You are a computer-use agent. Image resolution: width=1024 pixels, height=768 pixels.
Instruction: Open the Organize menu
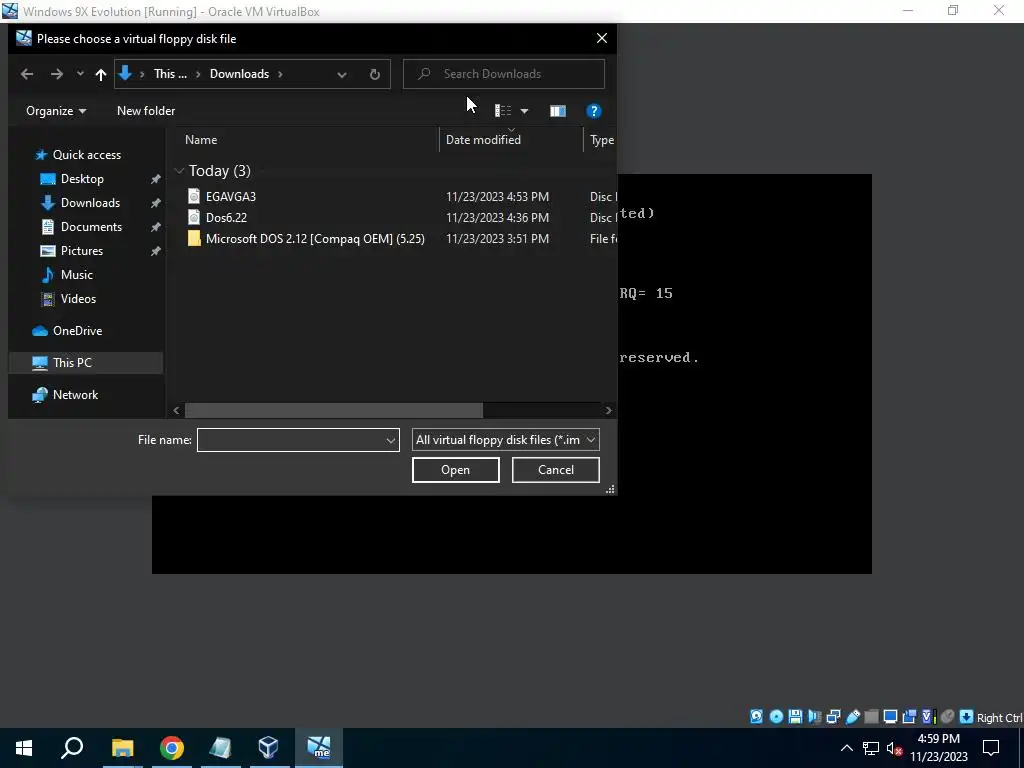pos(56,111)
